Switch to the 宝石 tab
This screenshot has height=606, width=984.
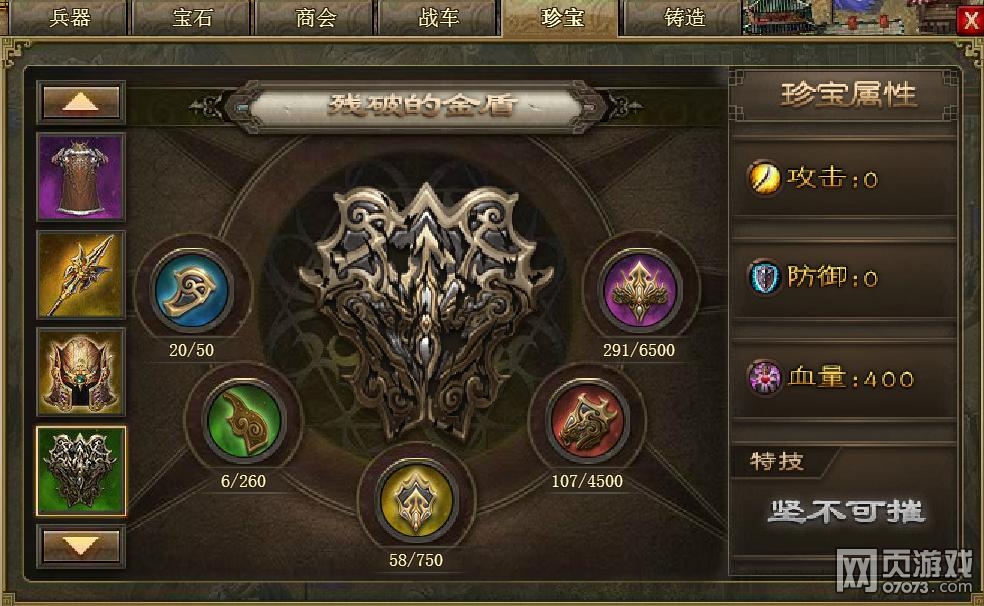point(192,18)
